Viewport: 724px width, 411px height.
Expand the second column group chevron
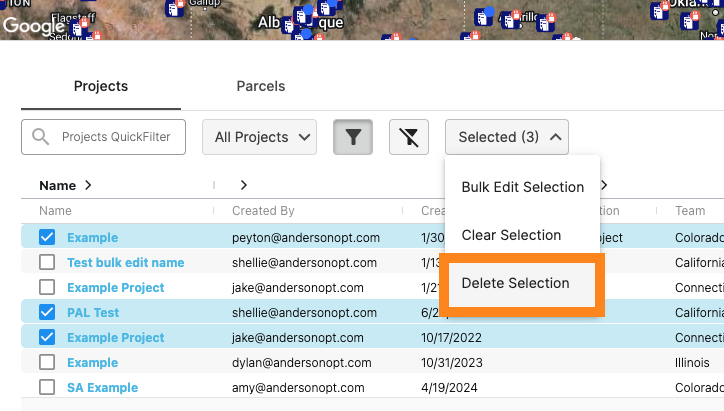(244, 185)
